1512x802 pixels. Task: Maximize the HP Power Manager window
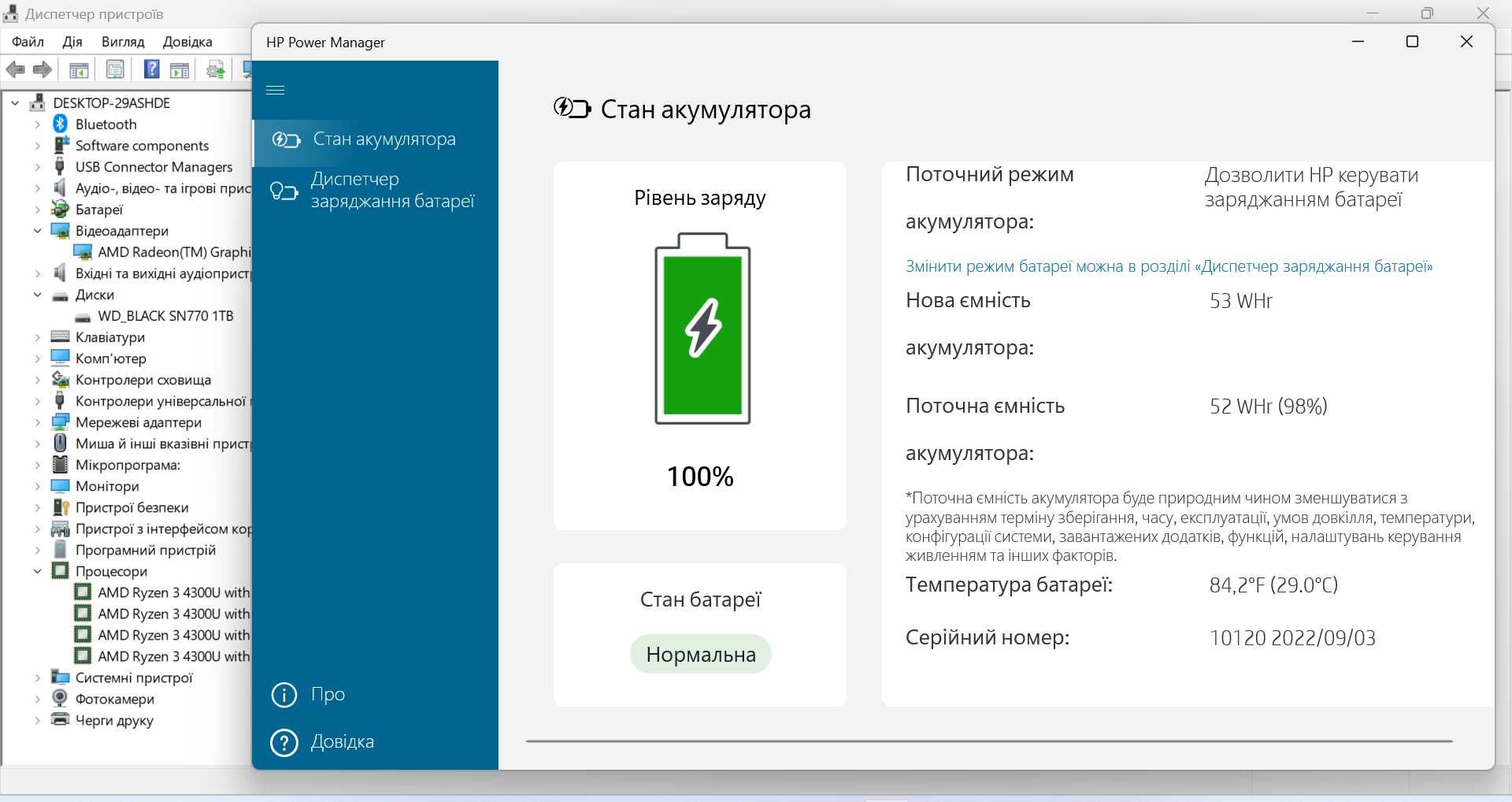tap(1412, 42)
